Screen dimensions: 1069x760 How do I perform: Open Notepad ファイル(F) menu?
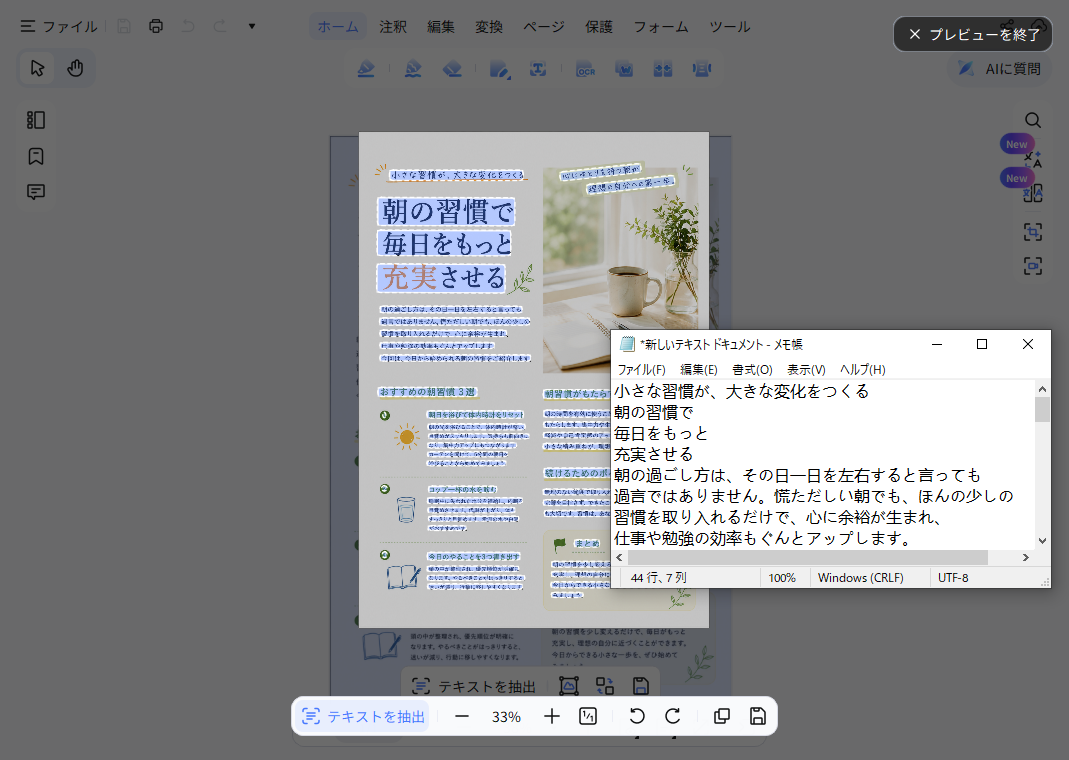tap(641, 369)
